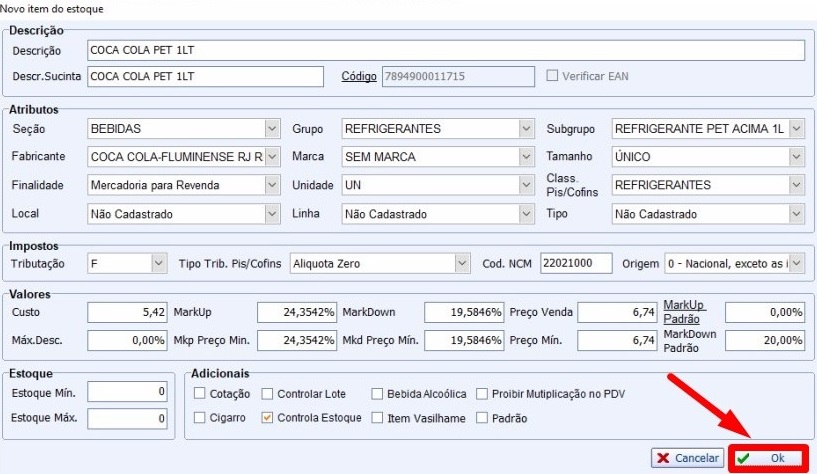The width and height of the screenshot is (817, 474).
Task: Open the Código link label
Action: [x=359, y=77]
